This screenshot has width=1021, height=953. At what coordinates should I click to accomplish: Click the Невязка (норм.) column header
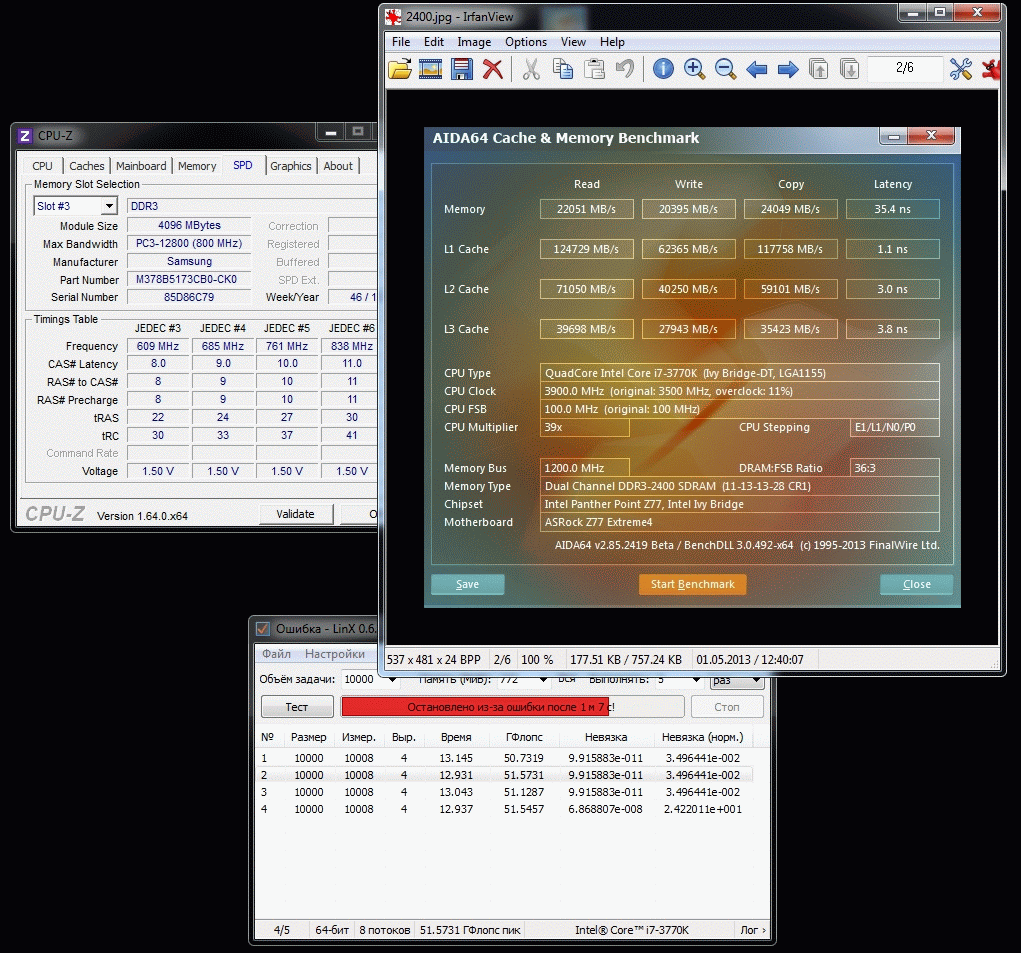click(x=703, y=737)
